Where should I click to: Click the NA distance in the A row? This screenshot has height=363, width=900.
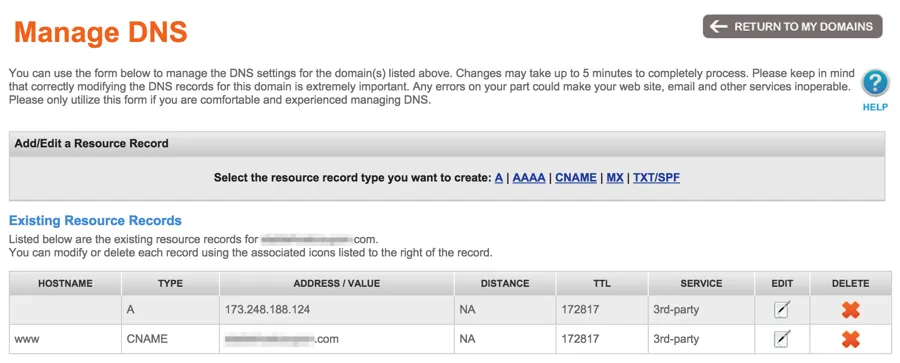coord(505,310)
